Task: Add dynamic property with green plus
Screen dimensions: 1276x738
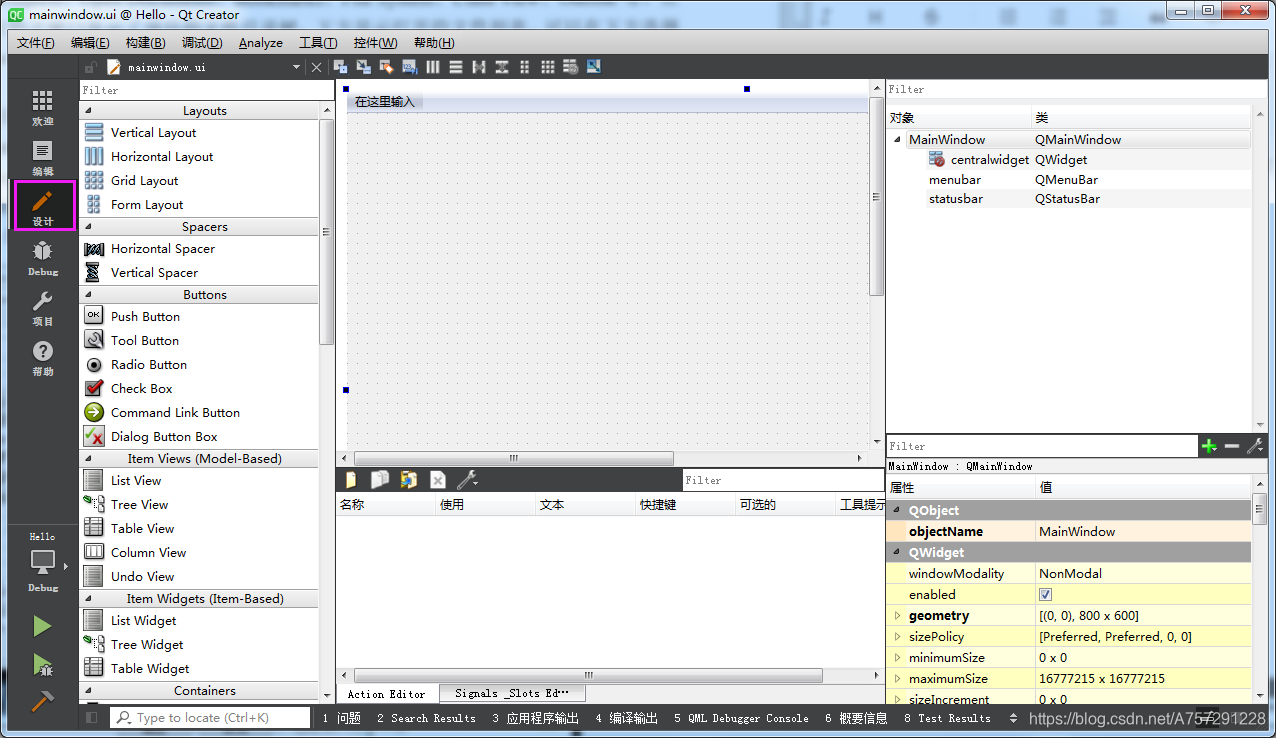Action: click(1209, 446)
